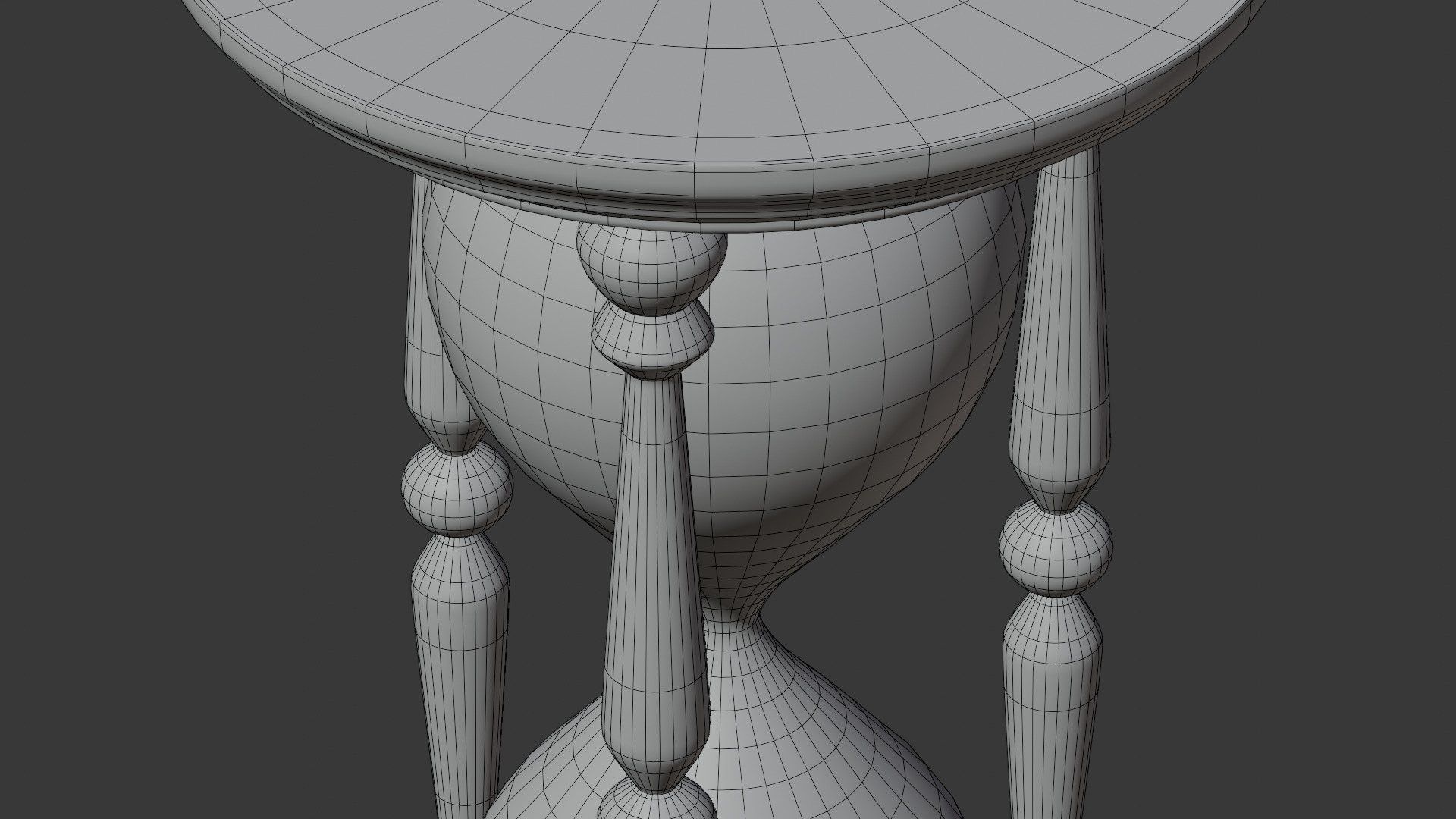This screenshot has height=819, width=1456.
Task: Click the front pillar's top sphere ornament
Action: (651, 269)
